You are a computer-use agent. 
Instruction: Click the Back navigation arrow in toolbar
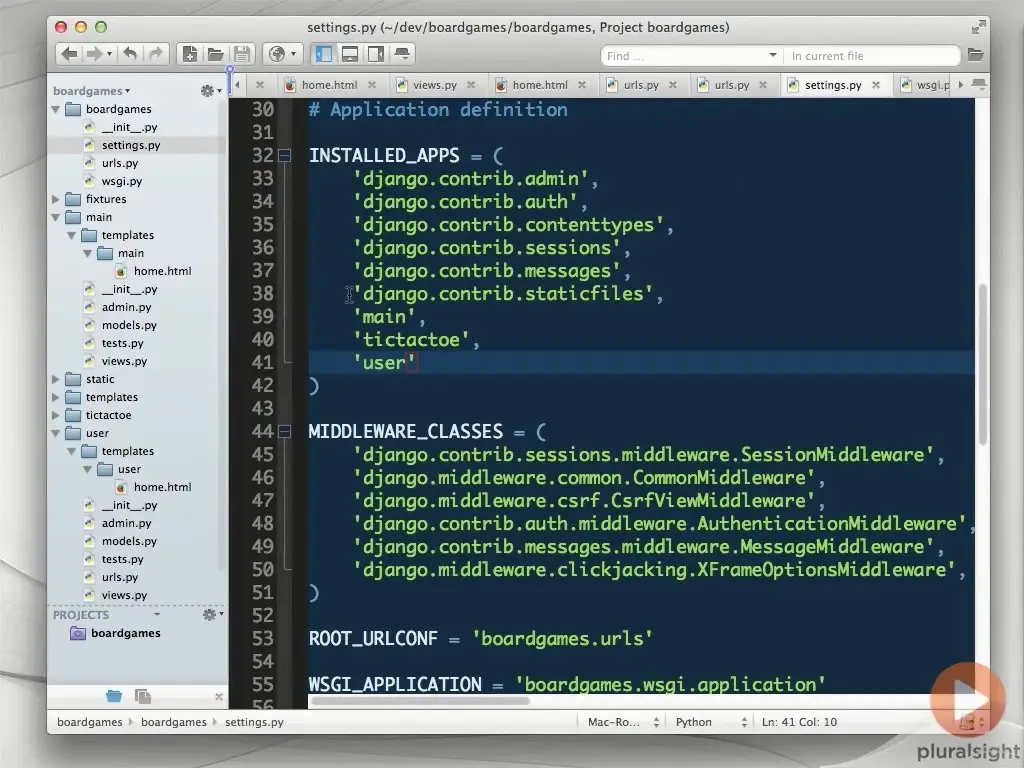[70, 54]
